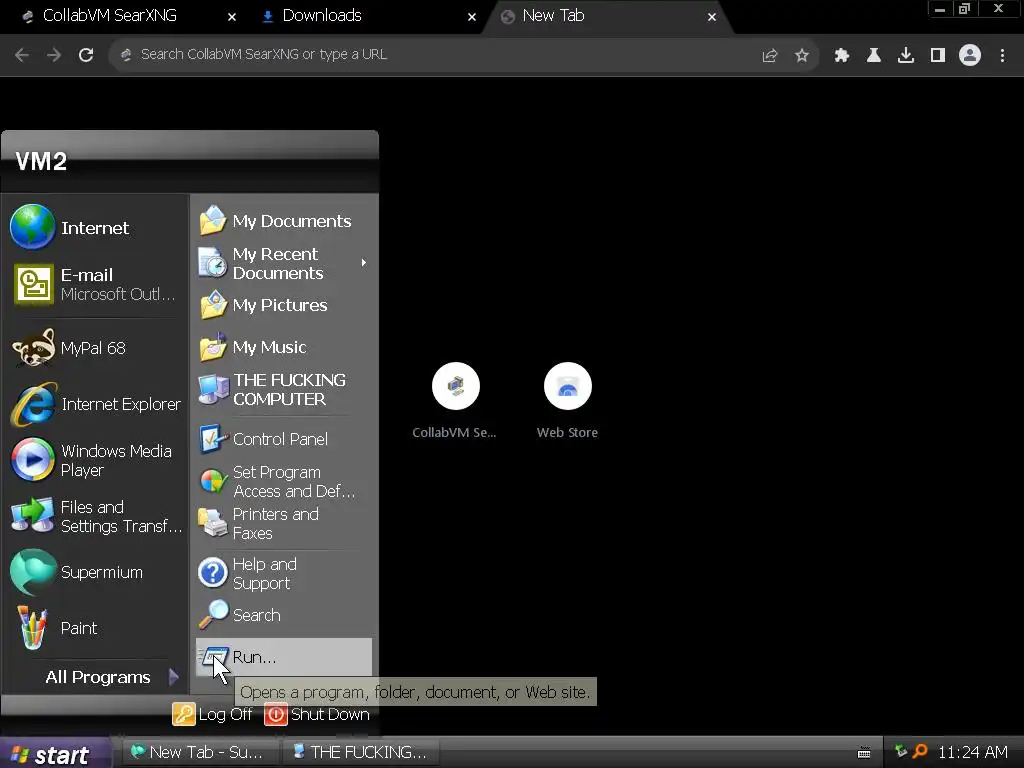1024x768 pixels.
Task: Close the New Tab tab
Action: [712, 17]
